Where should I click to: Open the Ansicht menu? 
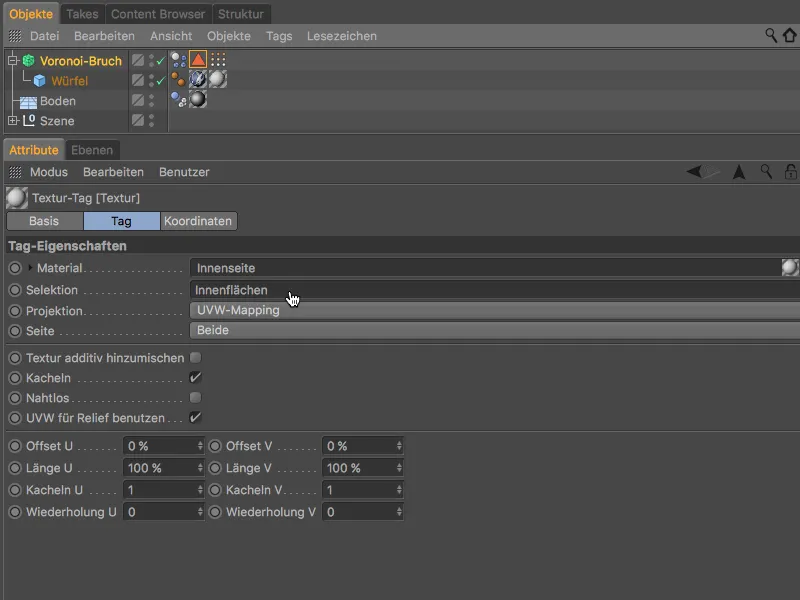tap(171, 36)
